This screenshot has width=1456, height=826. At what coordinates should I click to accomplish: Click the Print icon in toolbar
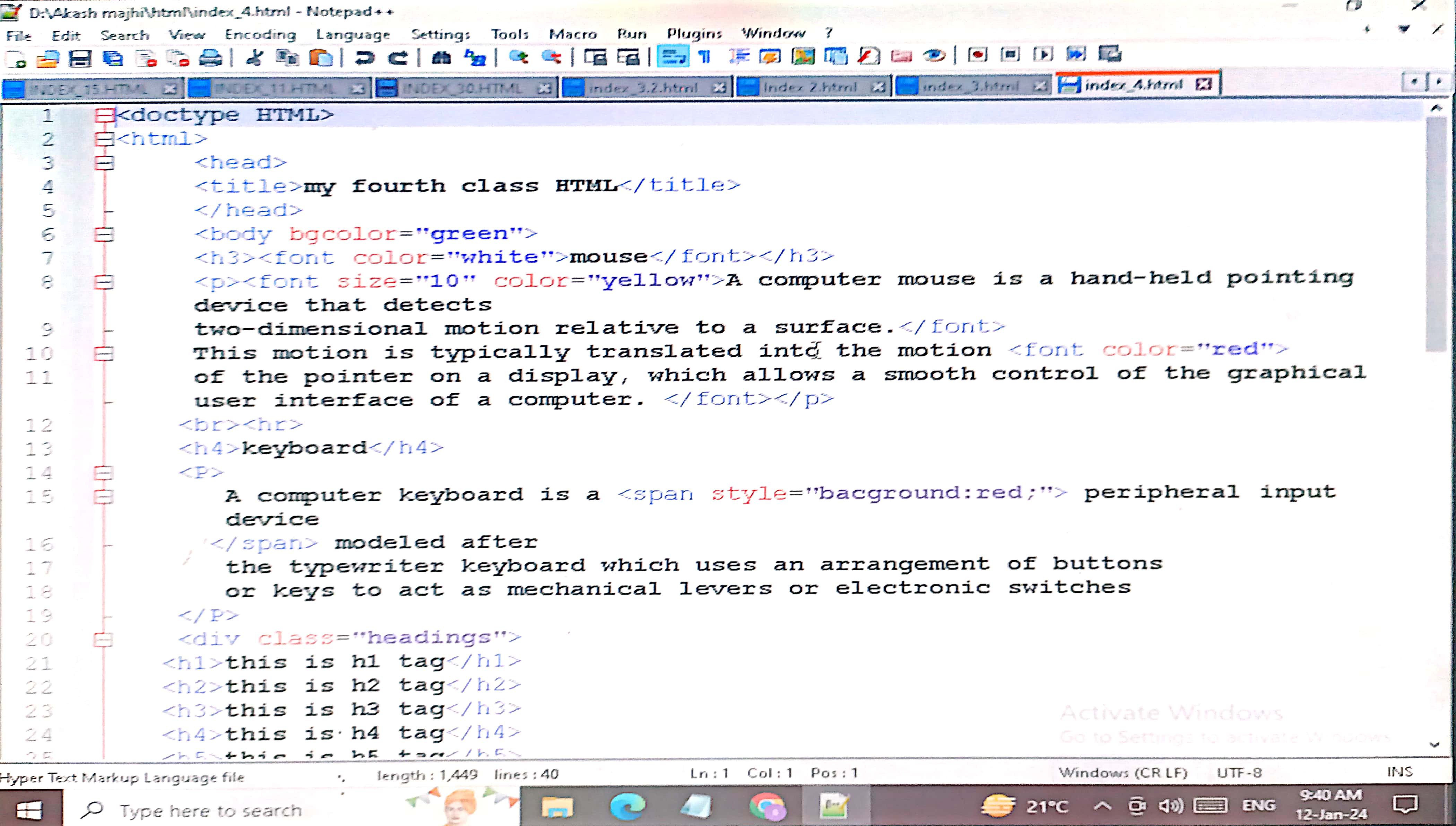210,57
